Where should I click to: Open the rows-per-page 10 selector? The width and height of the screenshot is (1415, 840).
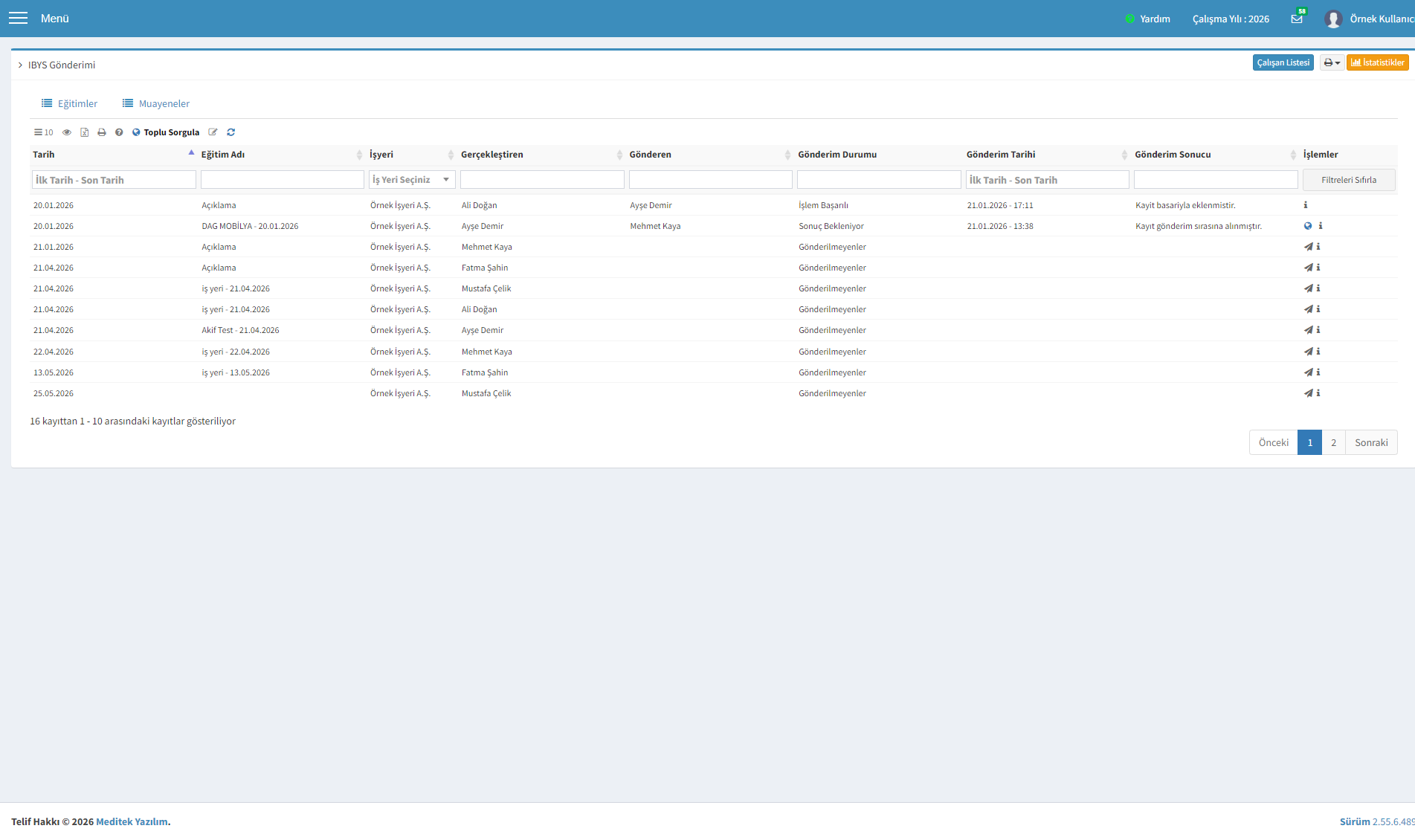coord(44,132)
